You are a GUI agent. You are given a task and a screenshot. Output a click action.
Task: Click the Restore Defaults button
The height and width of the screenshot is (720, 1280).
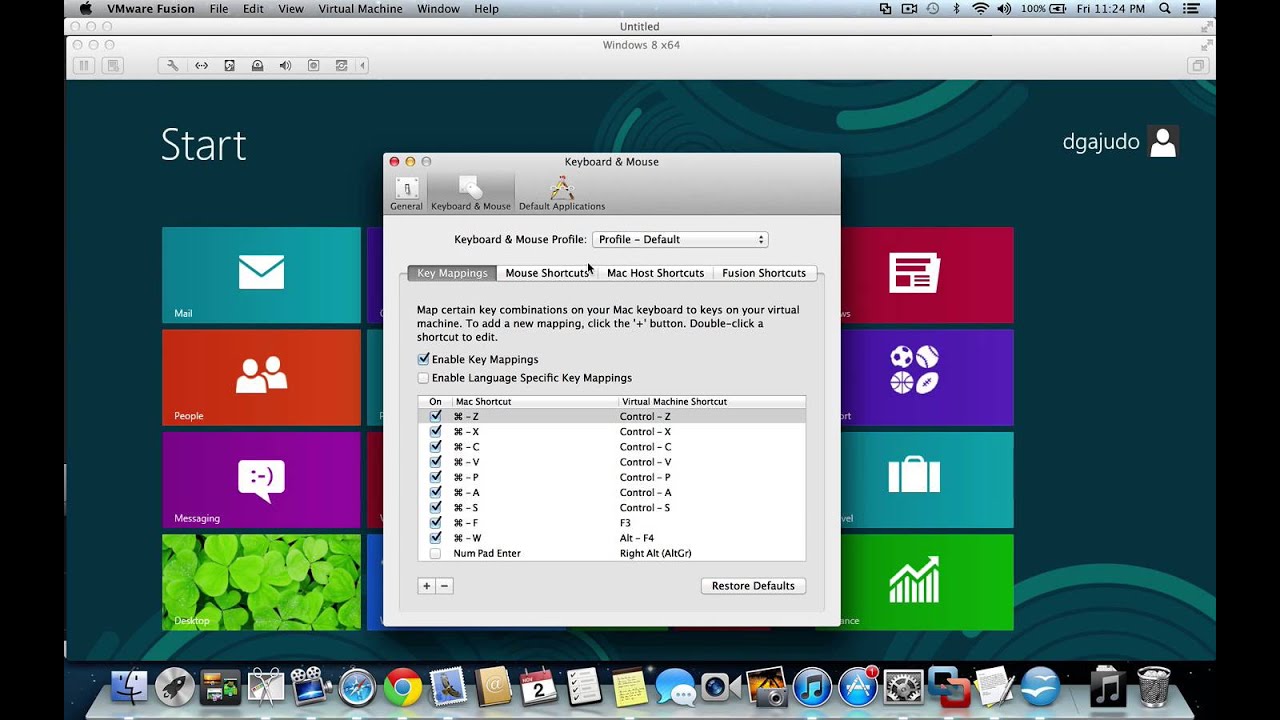pyautogui.click(x=753, y=586)
